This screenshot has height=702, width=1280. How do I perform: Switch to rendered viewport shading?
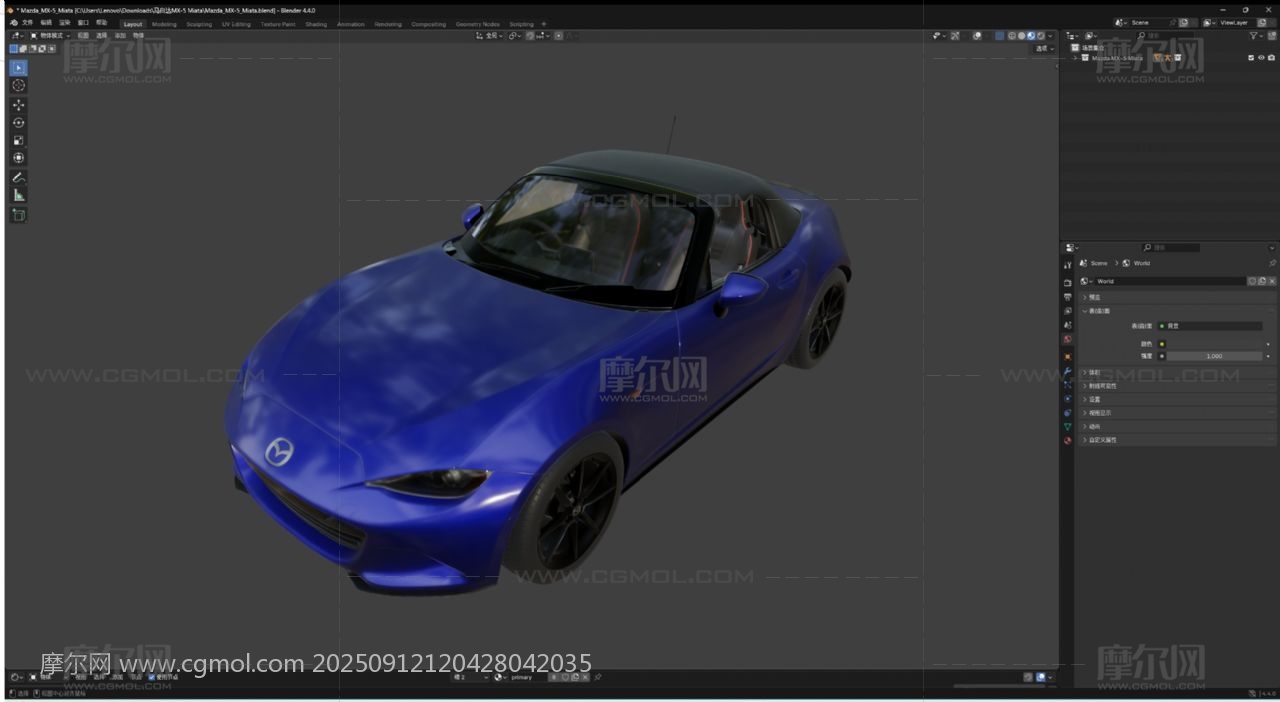click(x=1041, y=36)
